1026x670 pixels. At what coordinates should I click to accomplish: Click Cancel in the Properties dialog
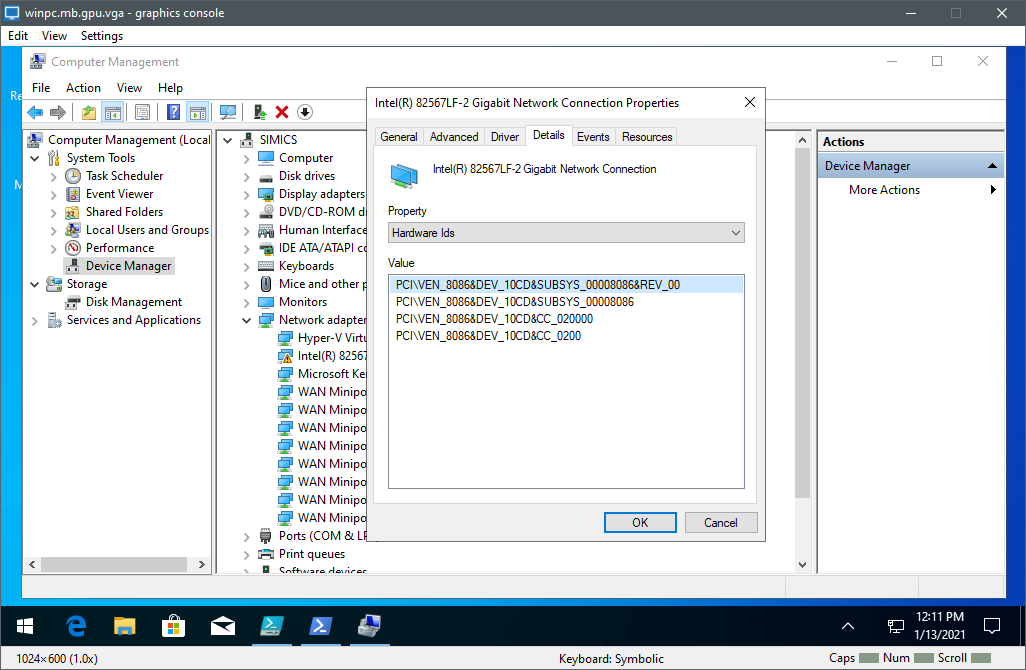[720, 522]
